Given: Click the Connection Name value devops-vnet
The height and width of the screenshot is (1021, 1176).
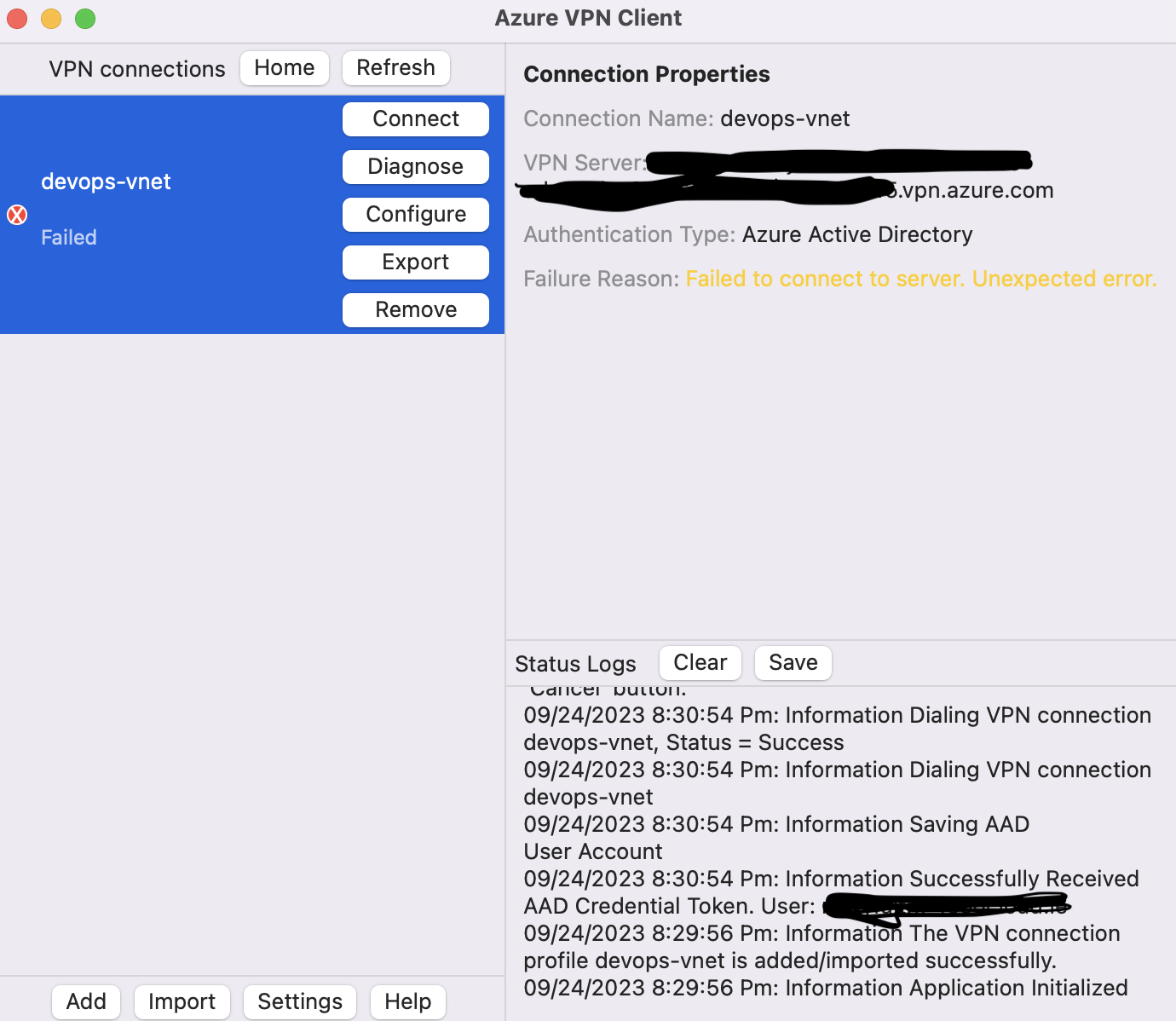Looking at the screenshot, I should (785, 118).
